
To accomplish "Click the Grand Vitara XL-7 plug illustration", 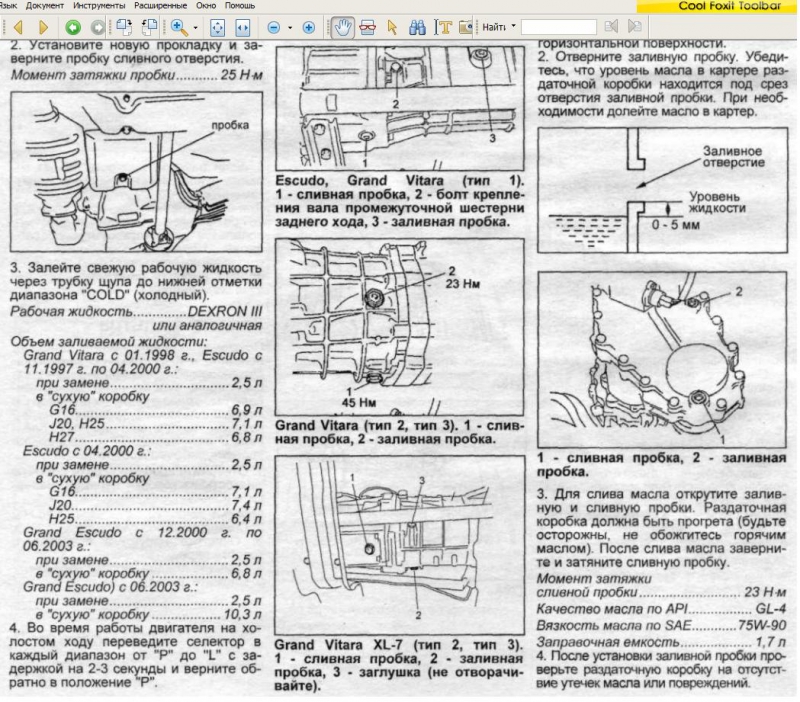I will click(399, 545).
